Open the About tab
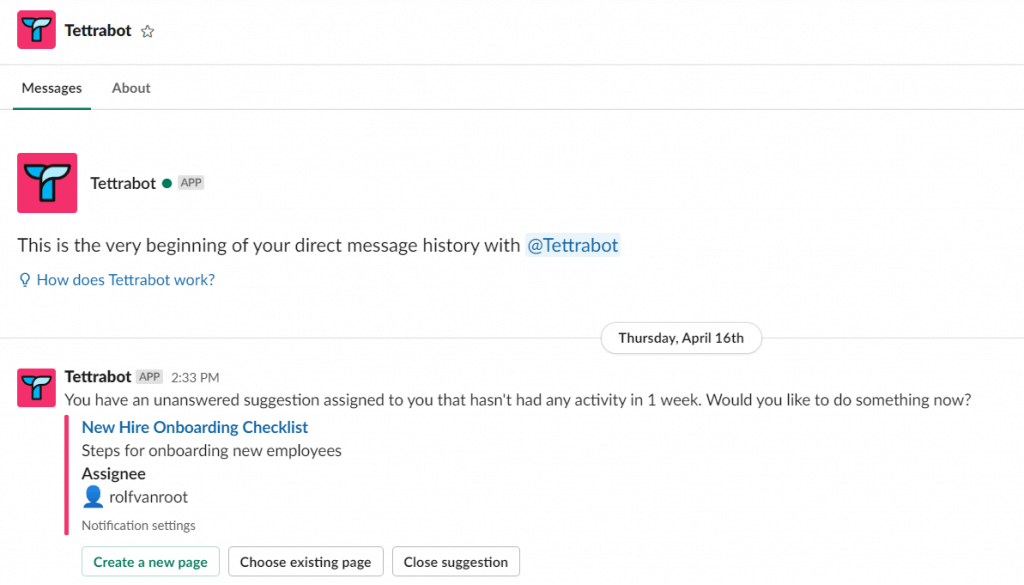Screen dimensions: 1024x585 click(x=131, y=88)
